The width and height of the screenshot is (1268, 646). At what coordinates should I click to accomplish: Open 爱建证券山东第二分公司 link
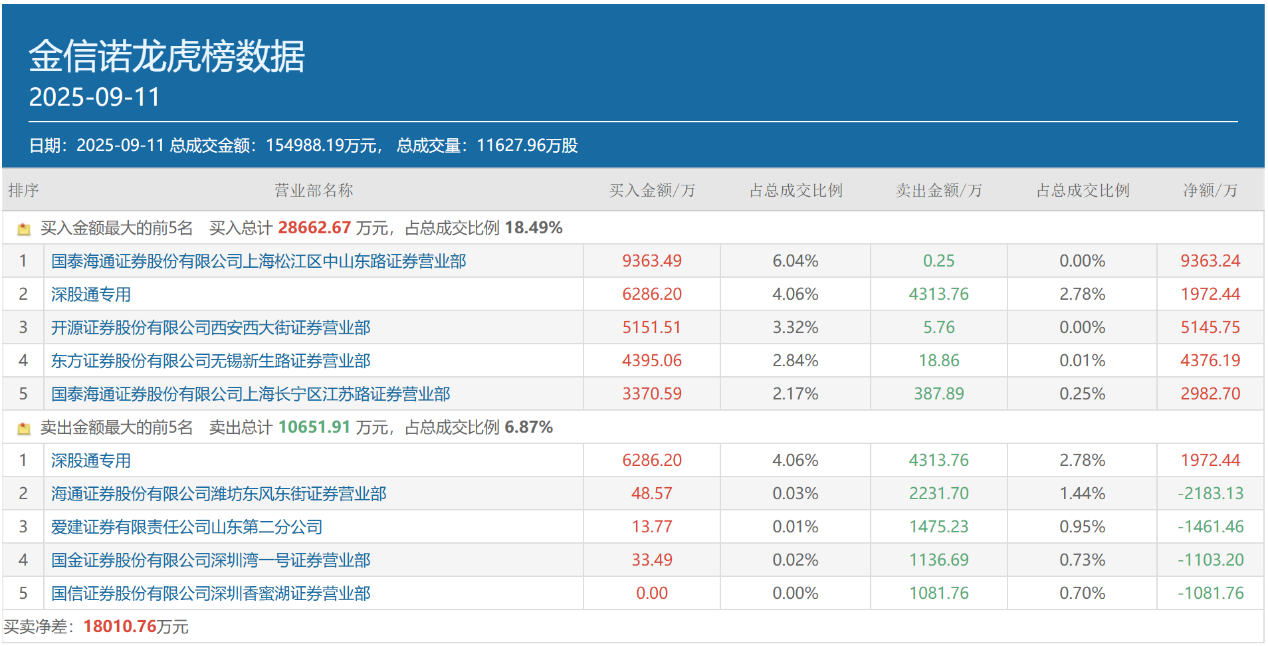click(187, 527)
